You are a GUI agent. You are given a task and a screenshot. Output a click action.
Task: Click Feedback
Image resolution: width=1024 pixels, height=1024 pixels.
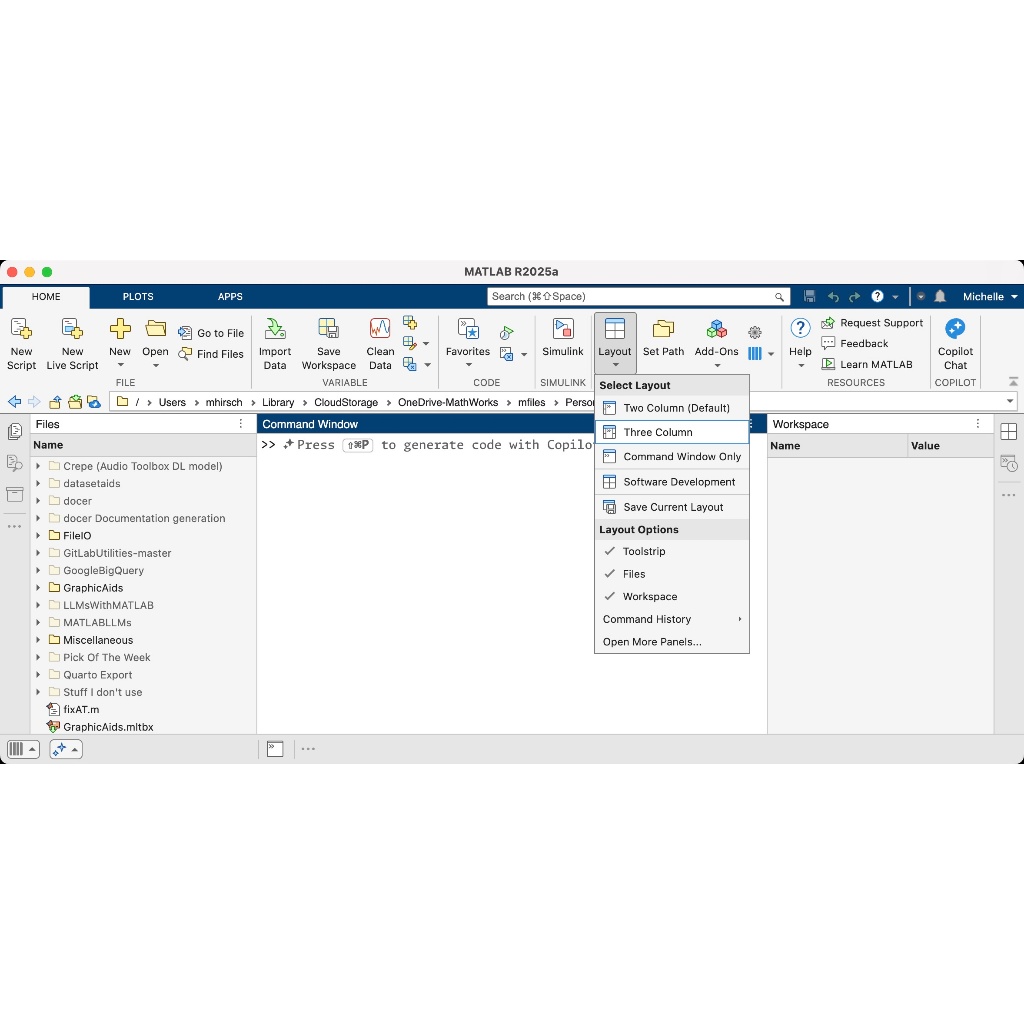[854, 344]
